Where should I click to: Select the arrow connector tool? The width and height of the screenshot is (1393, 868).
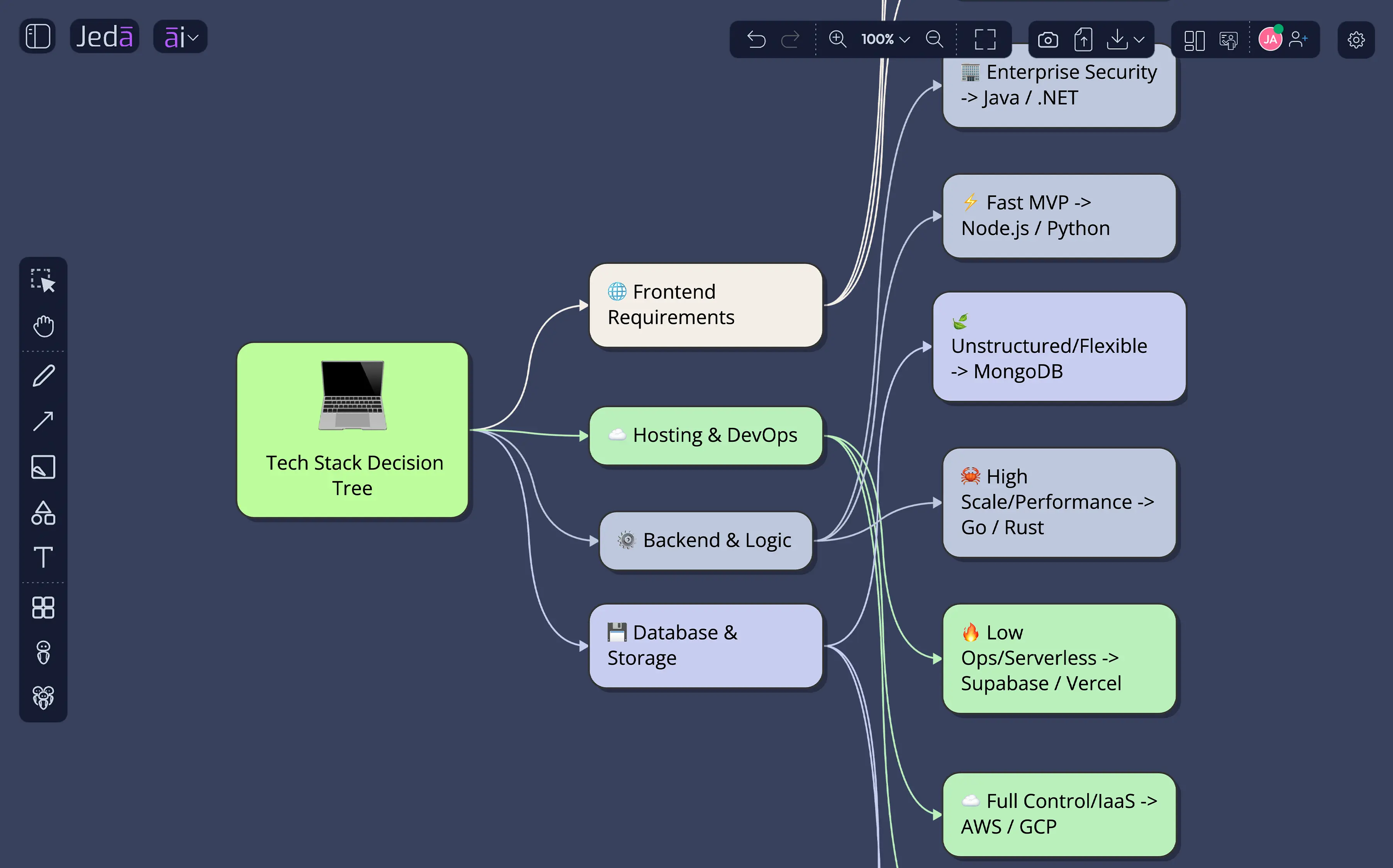tap(43, 421)
